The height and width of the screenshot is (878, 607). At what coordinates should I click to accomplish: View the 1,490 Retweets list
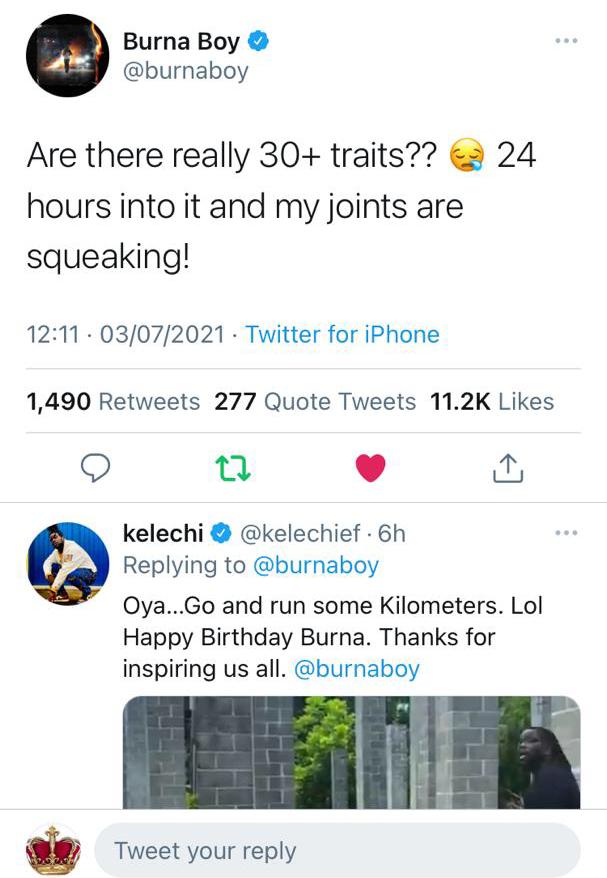113,401
